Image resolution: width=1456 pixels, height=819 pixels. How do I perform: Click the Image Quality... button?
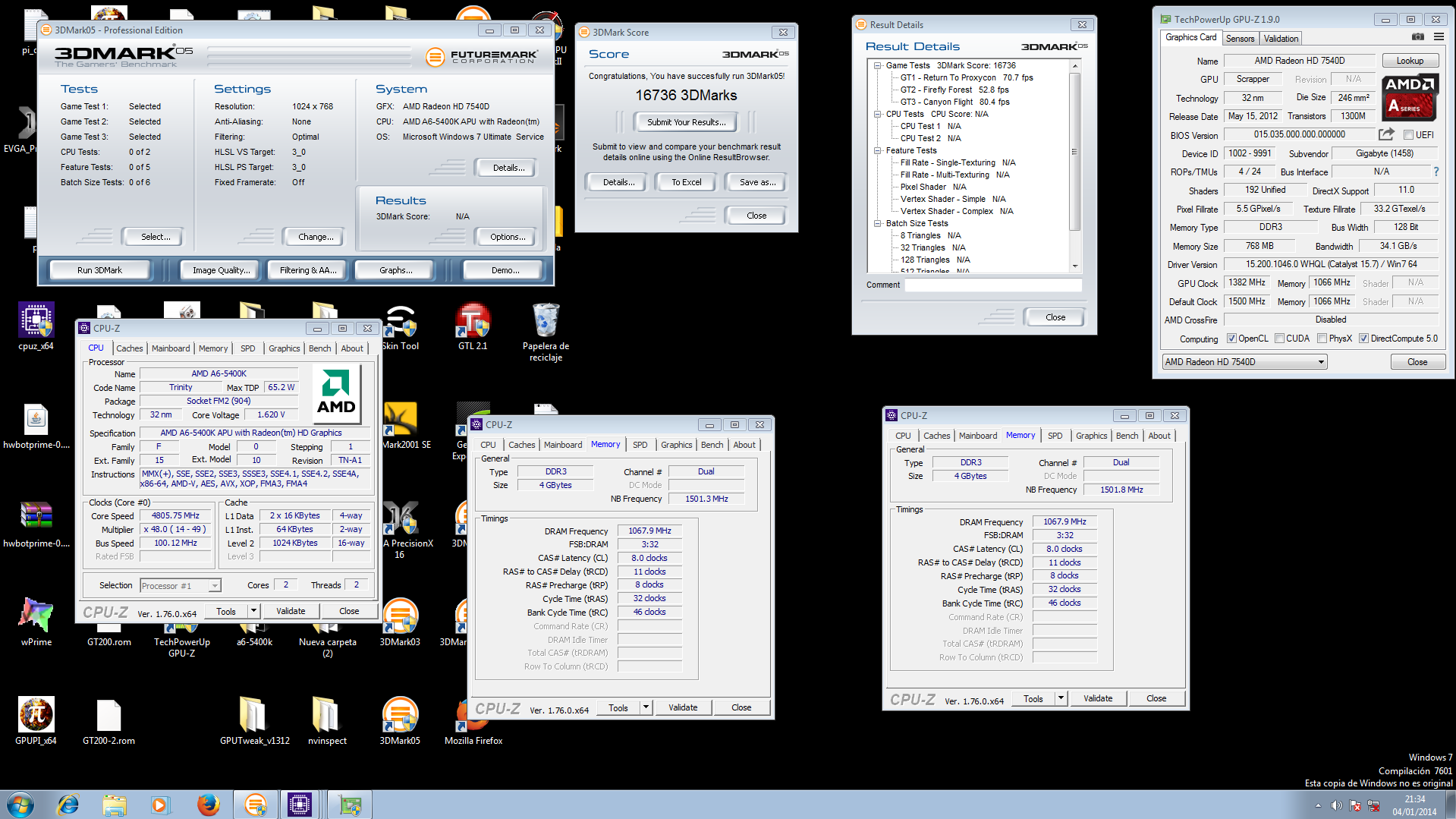(221, 270)
